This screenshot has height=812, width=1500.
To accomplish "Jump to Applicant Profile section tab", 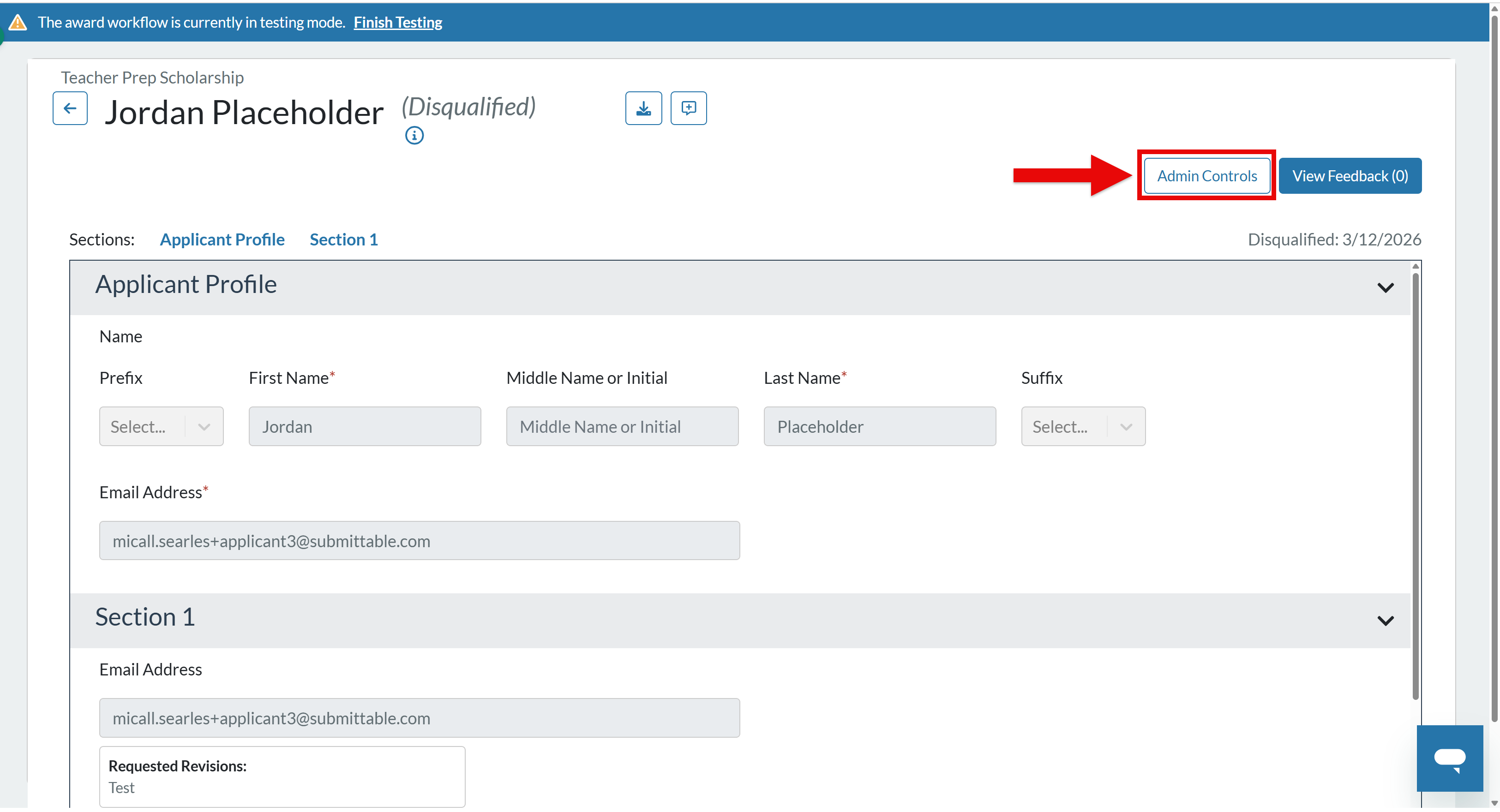I will [222, 240].
